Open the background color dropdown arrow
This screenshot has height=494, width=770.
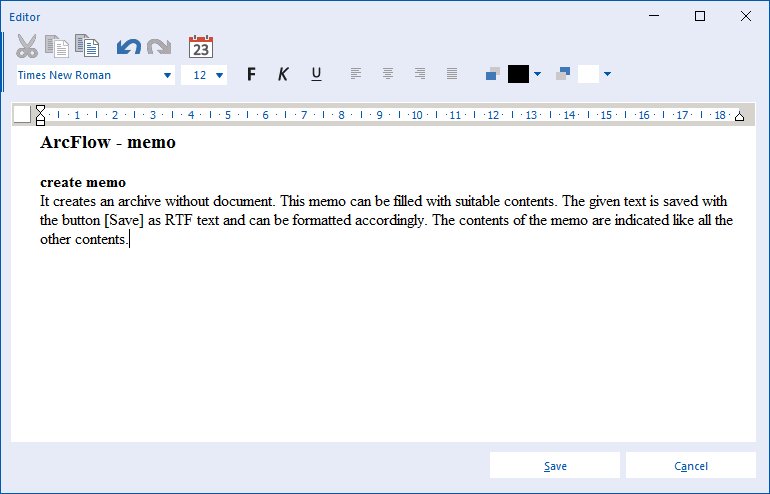click(607, 74)
